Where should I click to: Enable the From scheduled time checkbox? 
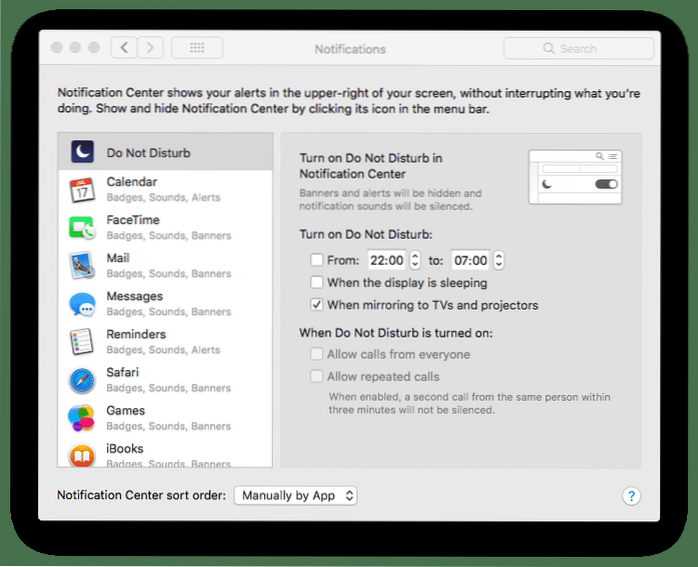click(x=317, y=261)
